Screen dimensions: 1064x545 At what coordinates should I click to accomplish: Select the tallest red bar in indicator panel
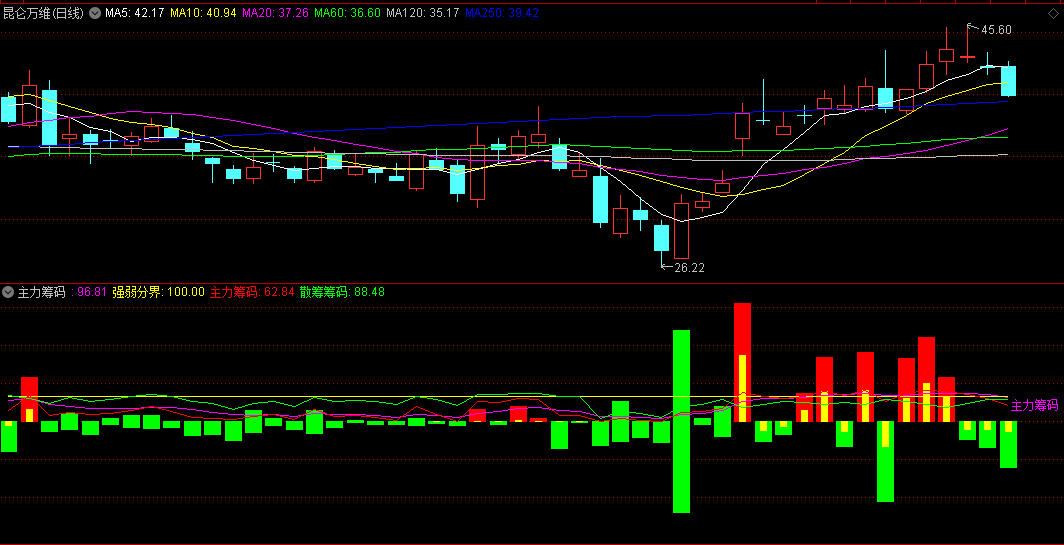pyautogui.click(x=742, y=362)
